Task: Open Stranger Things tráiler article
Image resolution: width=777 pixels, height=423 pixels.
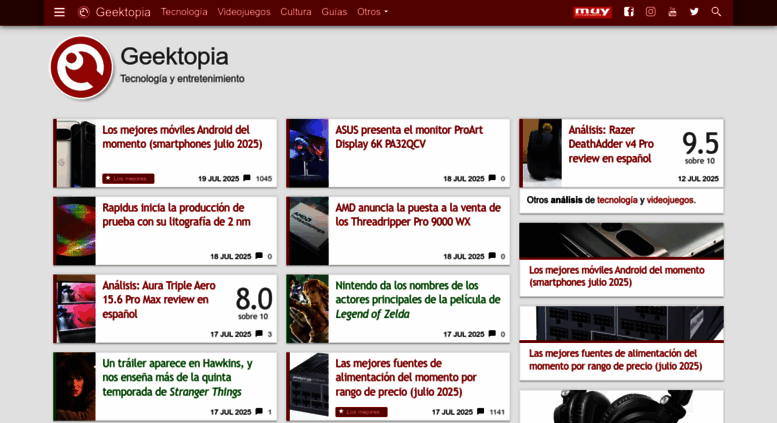Action: click(x=177, y=377)
